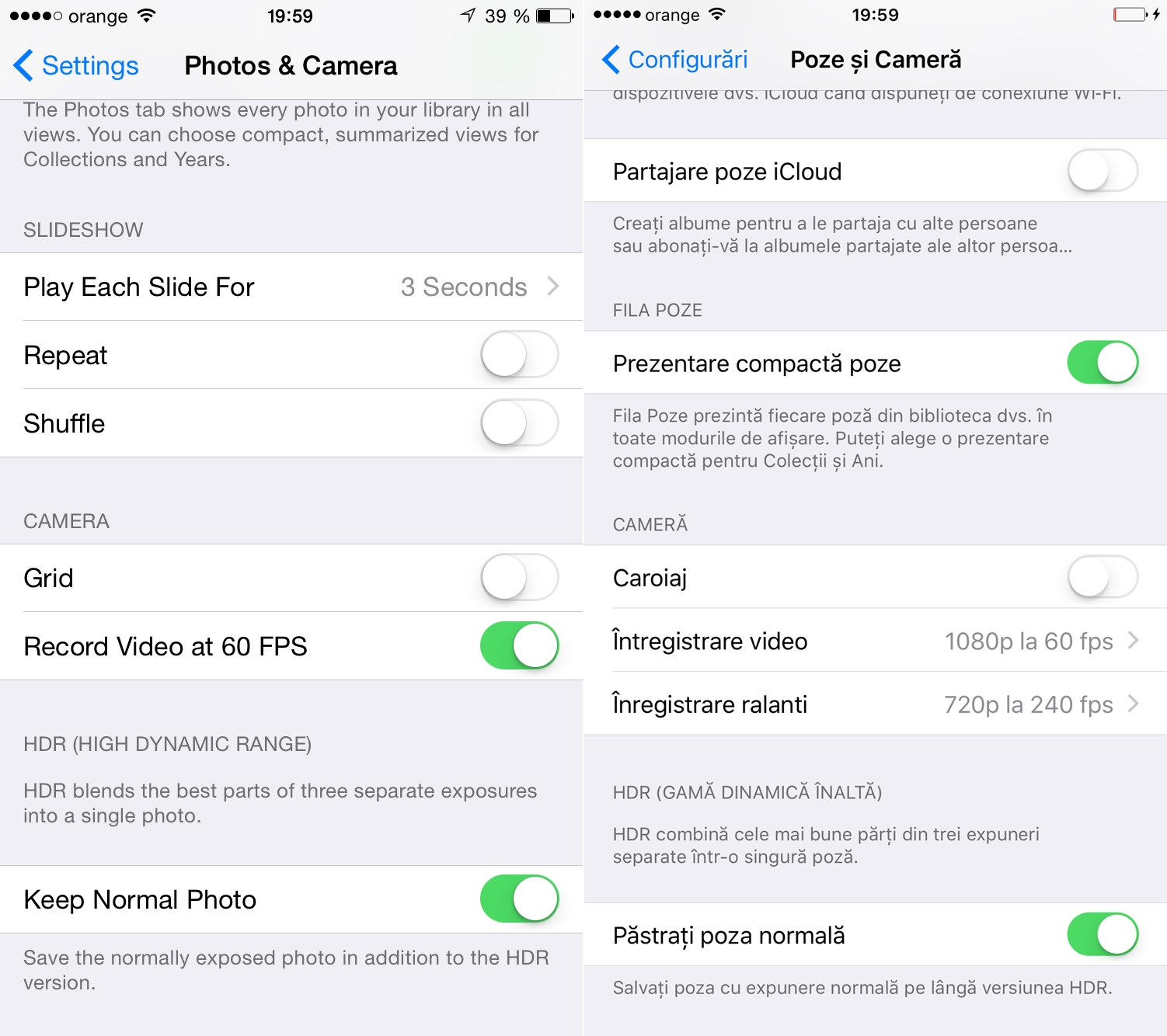Turn off Keep Normal Photo switch
Viewport: 1167px width, 1036px height.
tap(520, 899)
